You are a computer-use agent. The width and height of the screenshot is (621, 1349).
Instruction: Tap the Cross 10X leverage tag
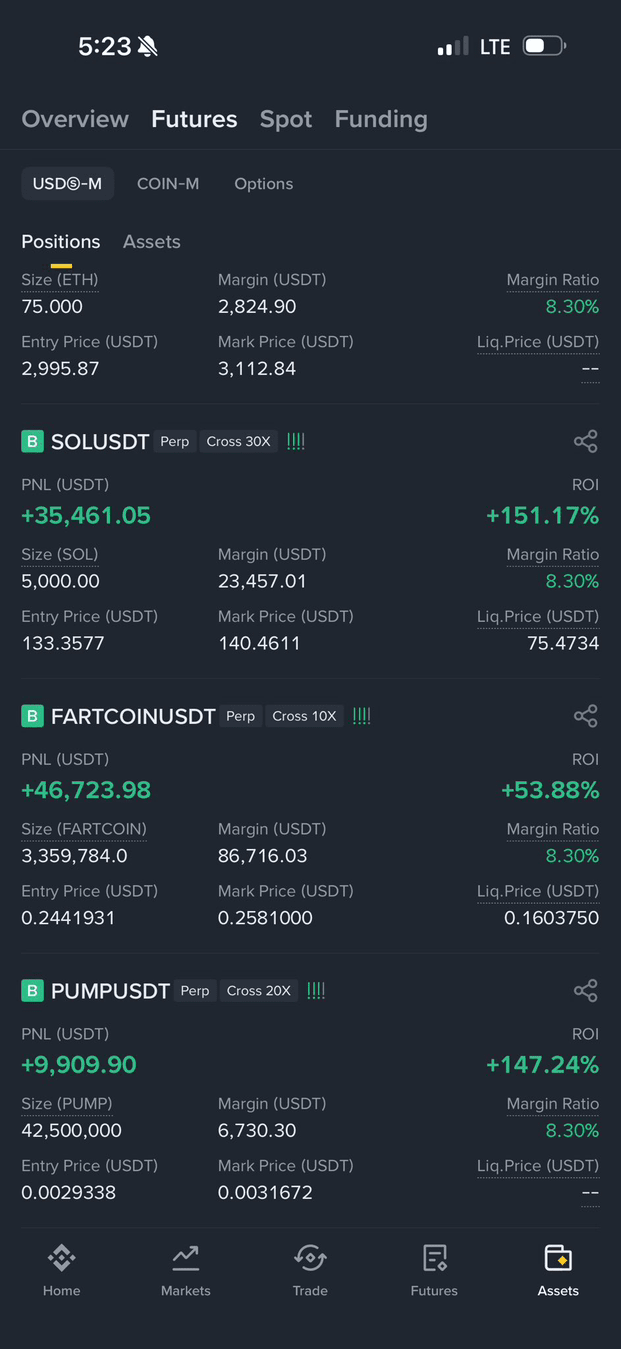[305, 716]
